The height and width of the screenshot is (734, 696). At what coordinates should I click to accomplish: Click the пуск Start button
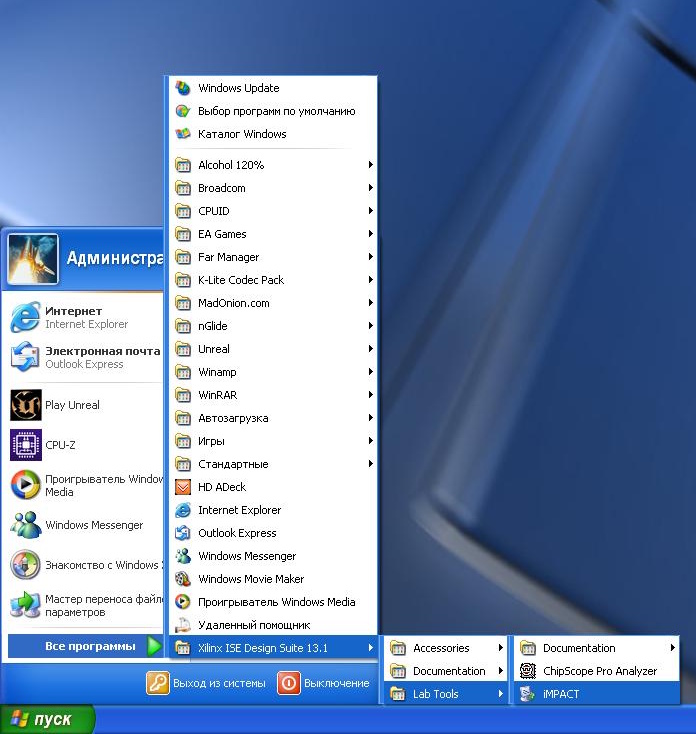click(47, 720)
